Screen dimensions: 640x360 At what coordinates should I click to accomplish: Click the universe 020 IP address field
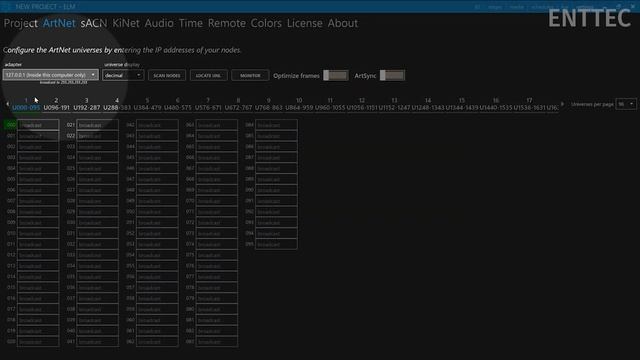pyautogui.click(x=38, y=342)
